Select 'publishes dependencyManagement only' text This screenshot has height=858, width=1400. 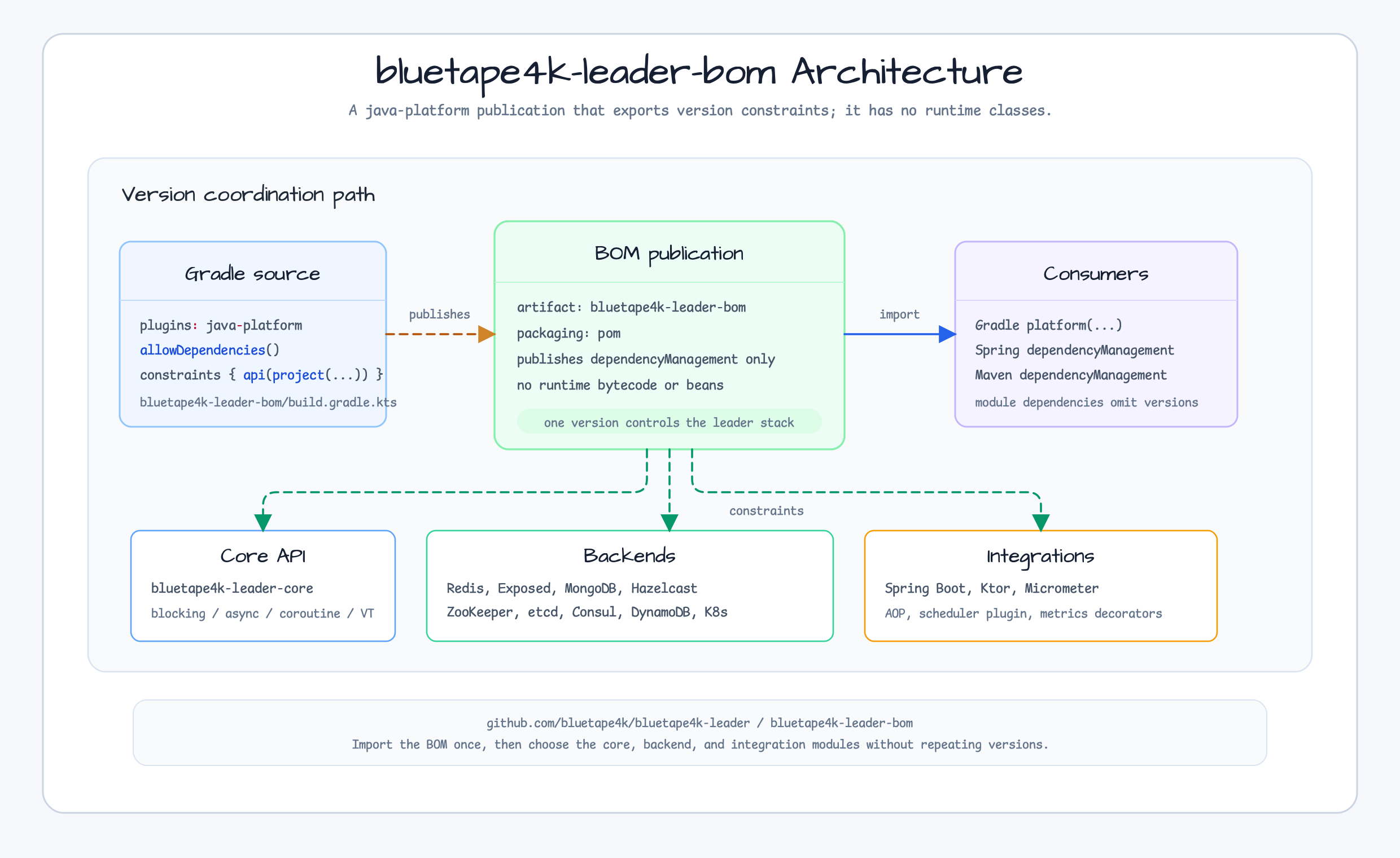coord(646,359)
